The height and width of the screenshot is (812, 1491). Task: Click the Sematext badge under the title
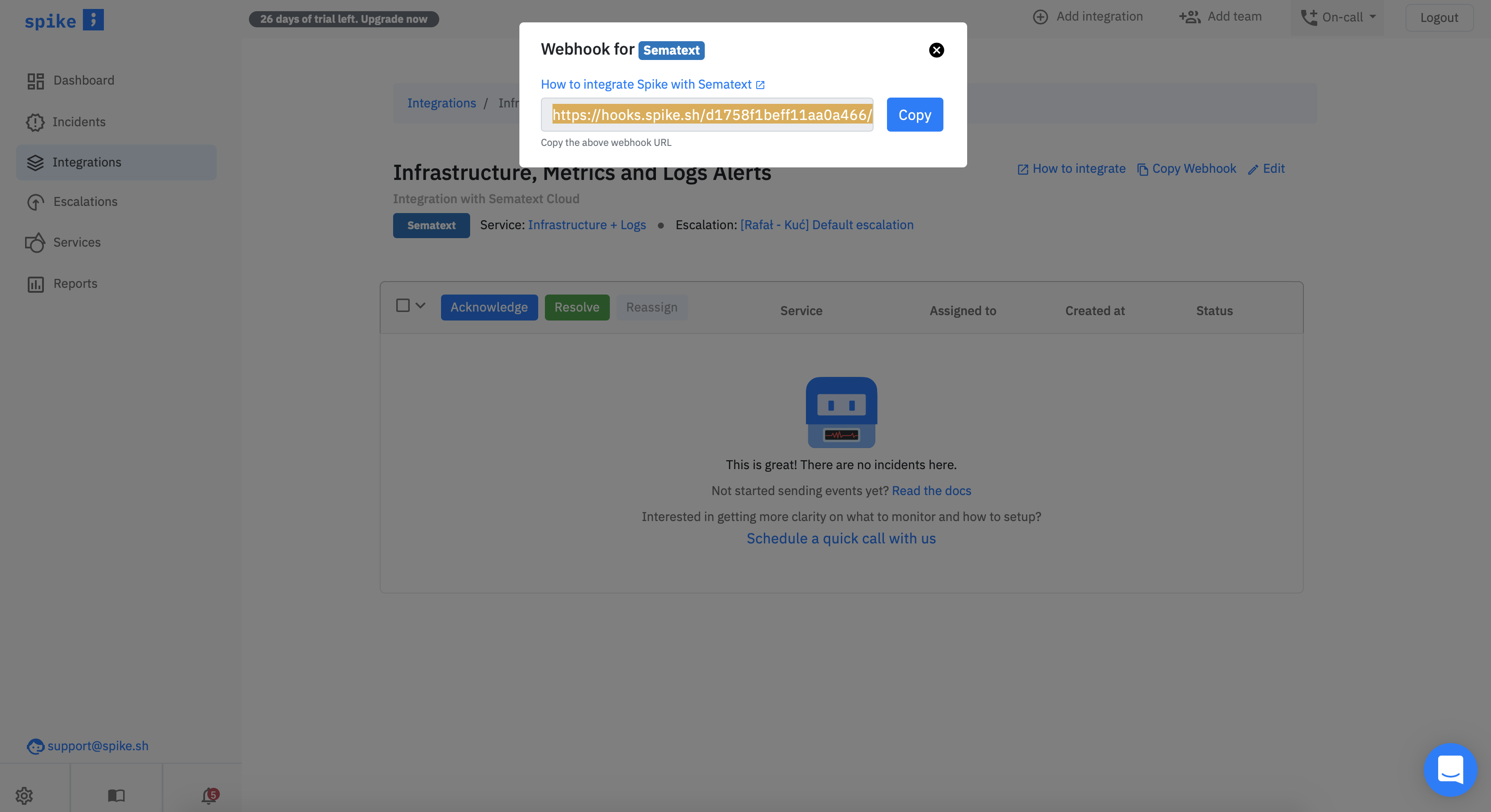click(x=431, y=225)
